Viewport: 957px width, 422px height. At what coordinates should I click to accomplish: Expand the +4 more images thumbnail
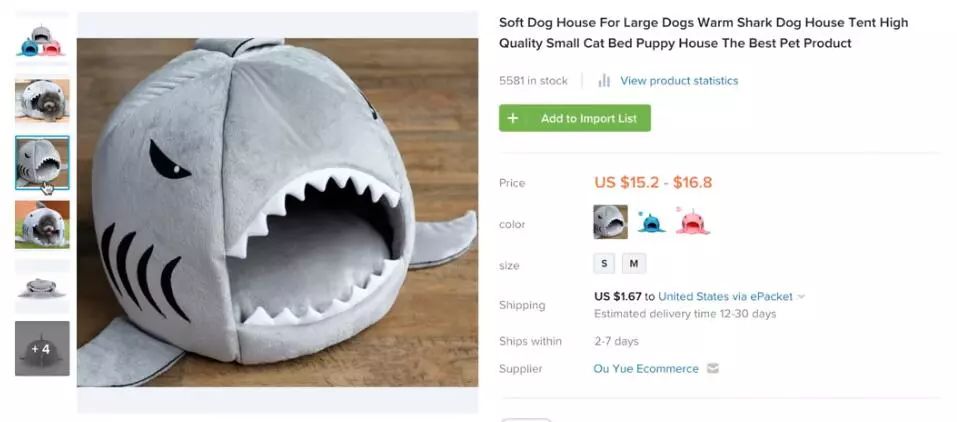(42, 349)
